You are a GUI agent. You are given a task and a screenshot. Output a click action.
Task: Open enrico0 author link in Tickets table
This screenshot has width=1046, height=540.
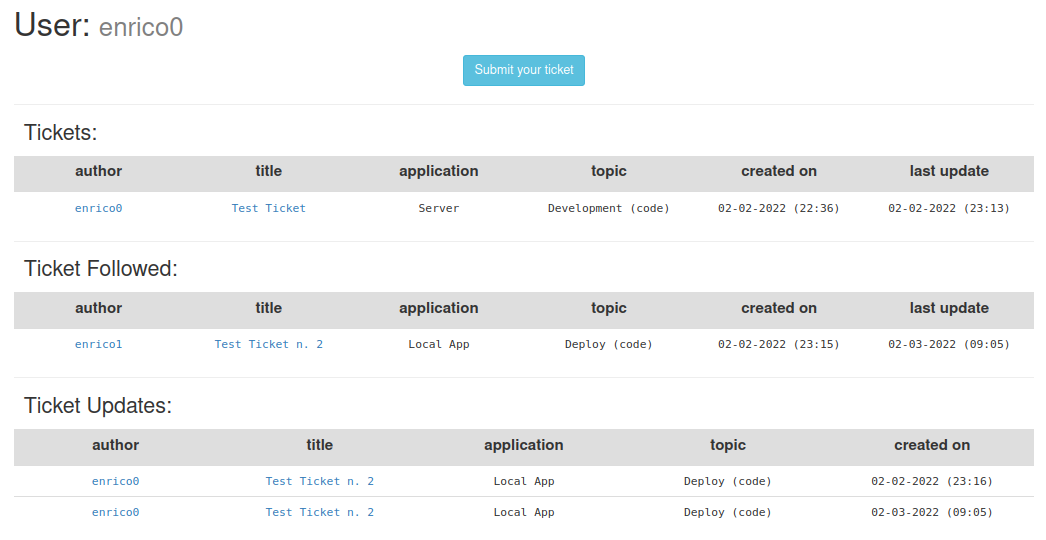click(99, 208)
